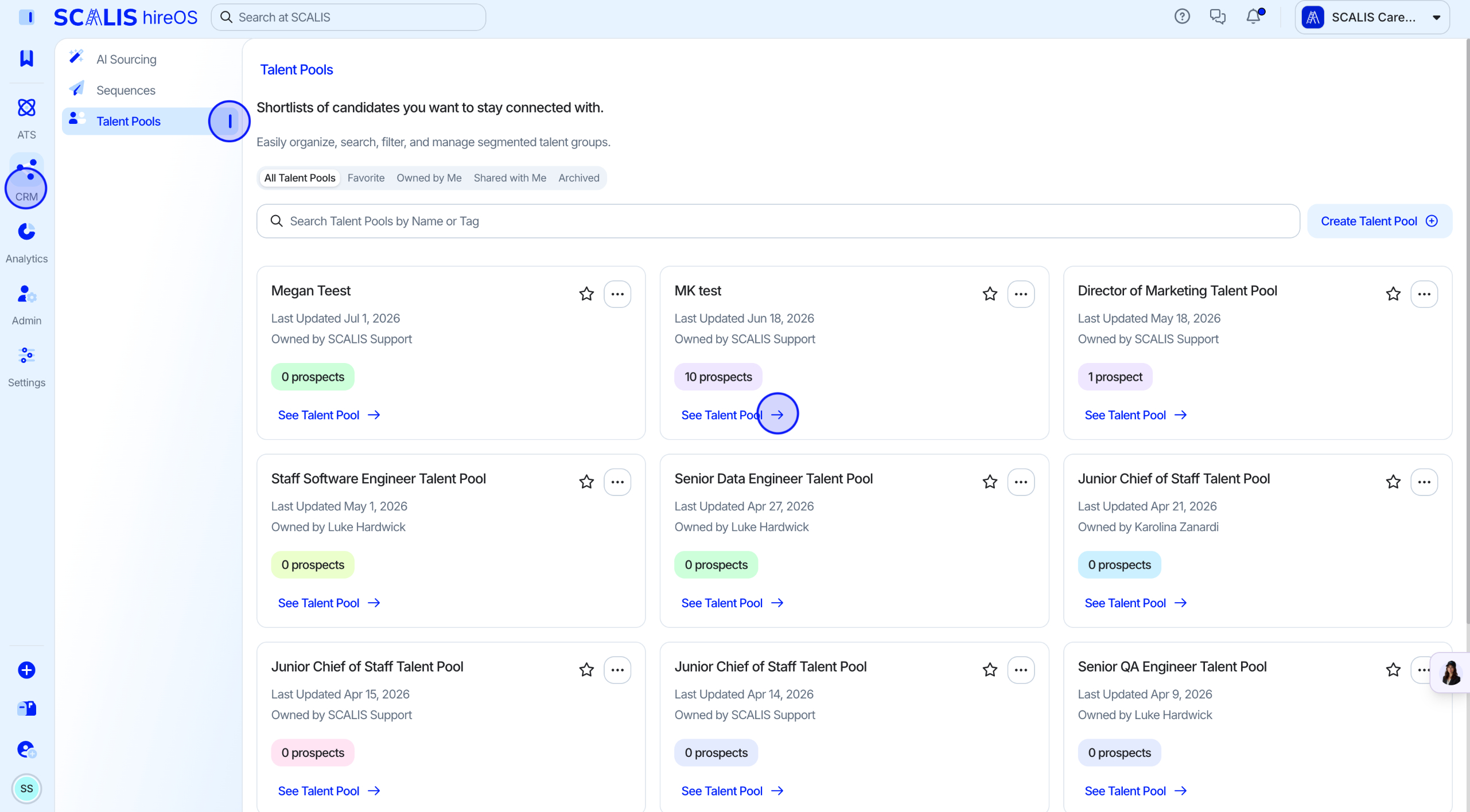Open See Talent Pool for Senior QA Engineer
Screen dimensions: 1470x812
1135,791
